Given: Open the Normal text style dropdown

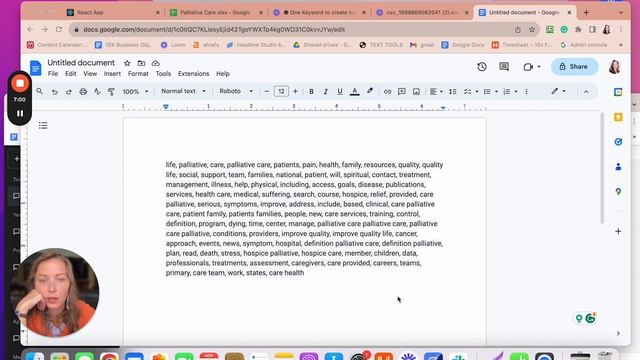Looking at the screenshot, I should pyautogui.click(x=183, y=91).
